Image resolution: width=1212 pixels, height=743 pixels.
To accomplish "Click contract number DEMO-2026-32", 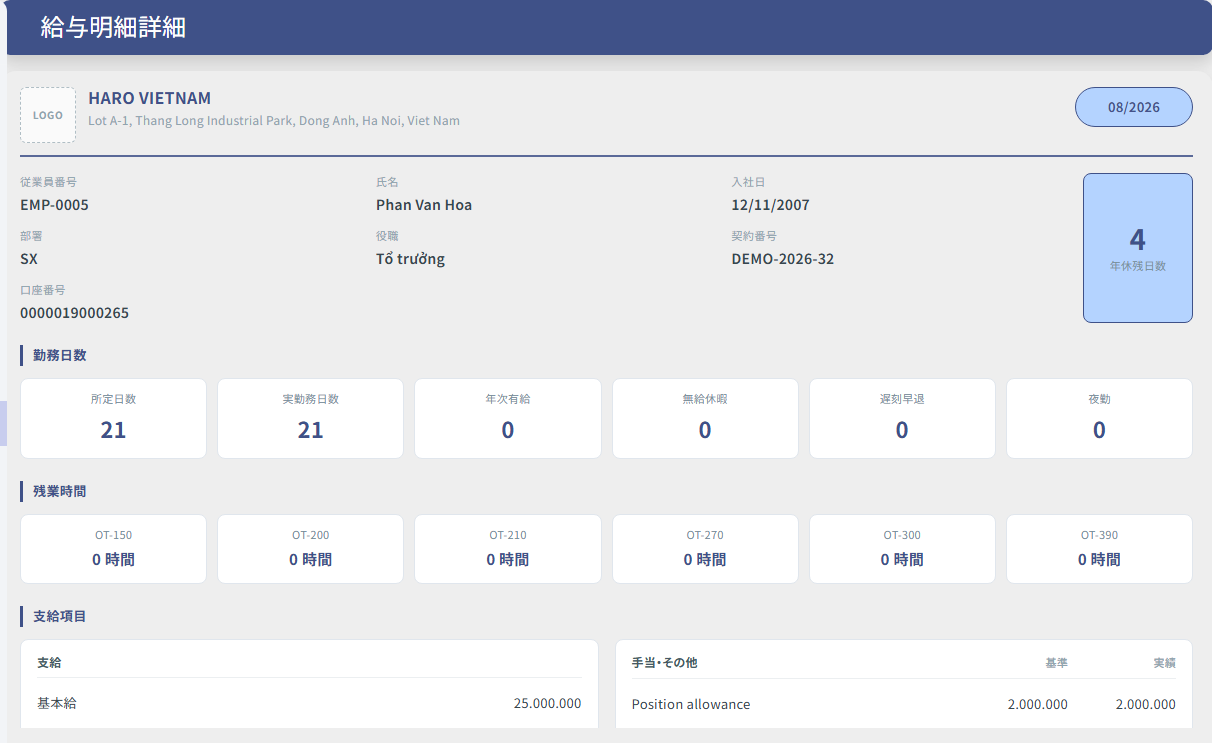I will 783,259.
